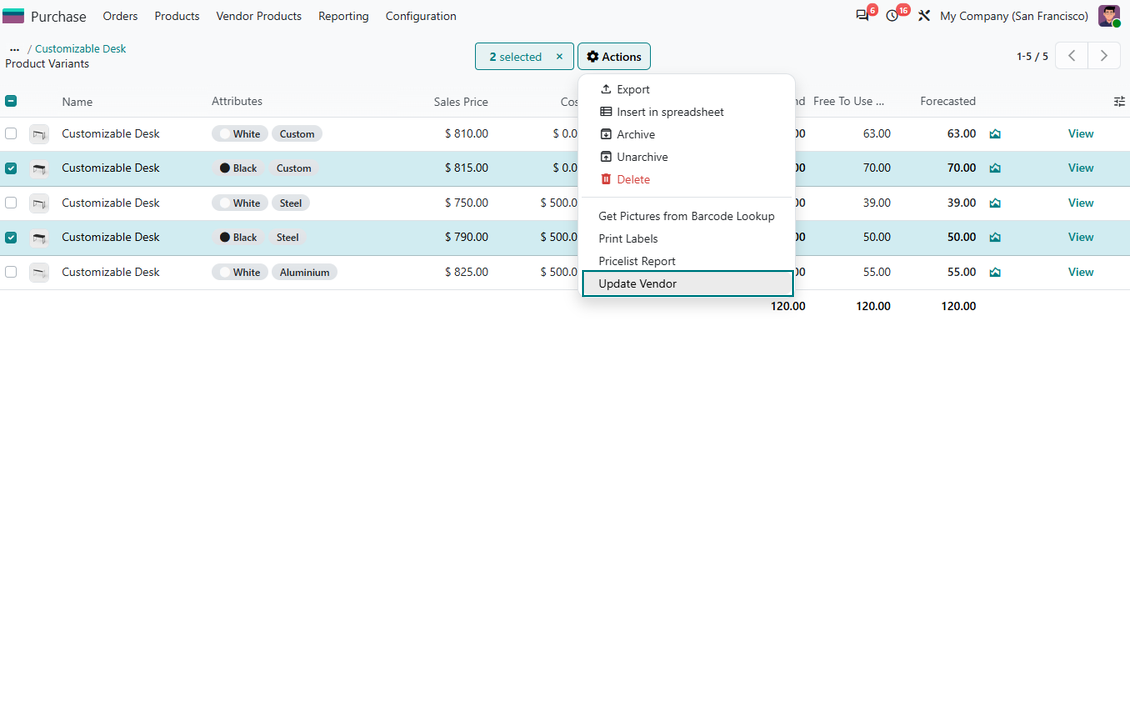The width and height of the screenshot is (1130, 717).
Task: Click the Black color dot in Custom row
Action: pyautogui.click(x=225, y=168)
